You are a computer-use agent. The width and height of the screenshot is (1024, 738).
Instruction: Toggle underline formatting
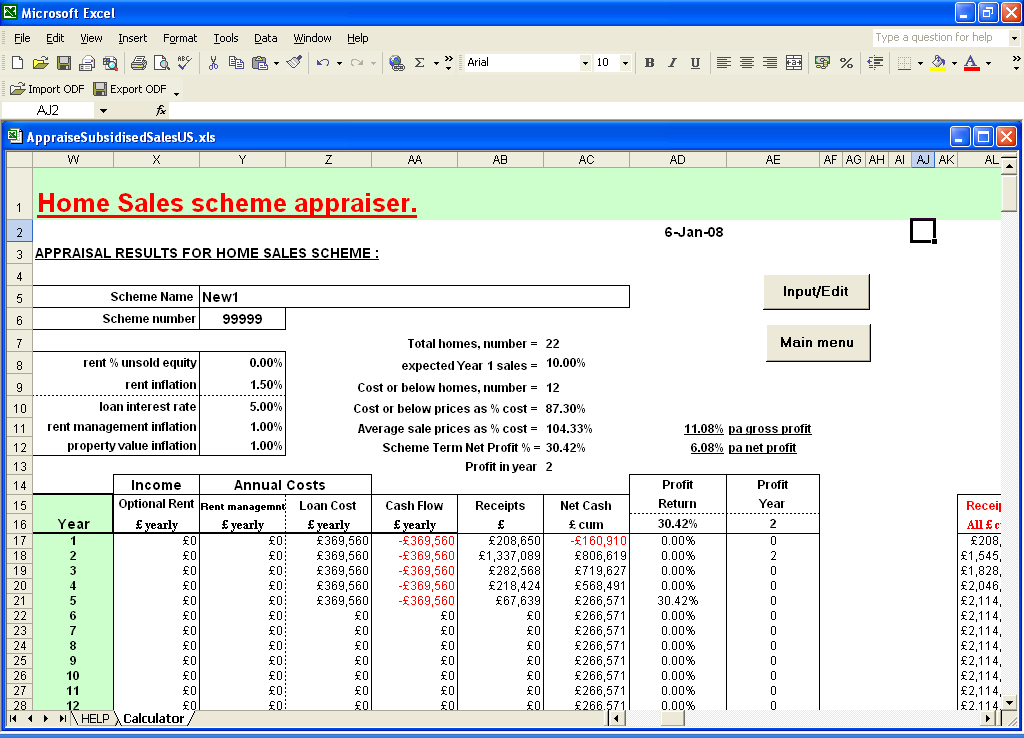tap(696, 63)
